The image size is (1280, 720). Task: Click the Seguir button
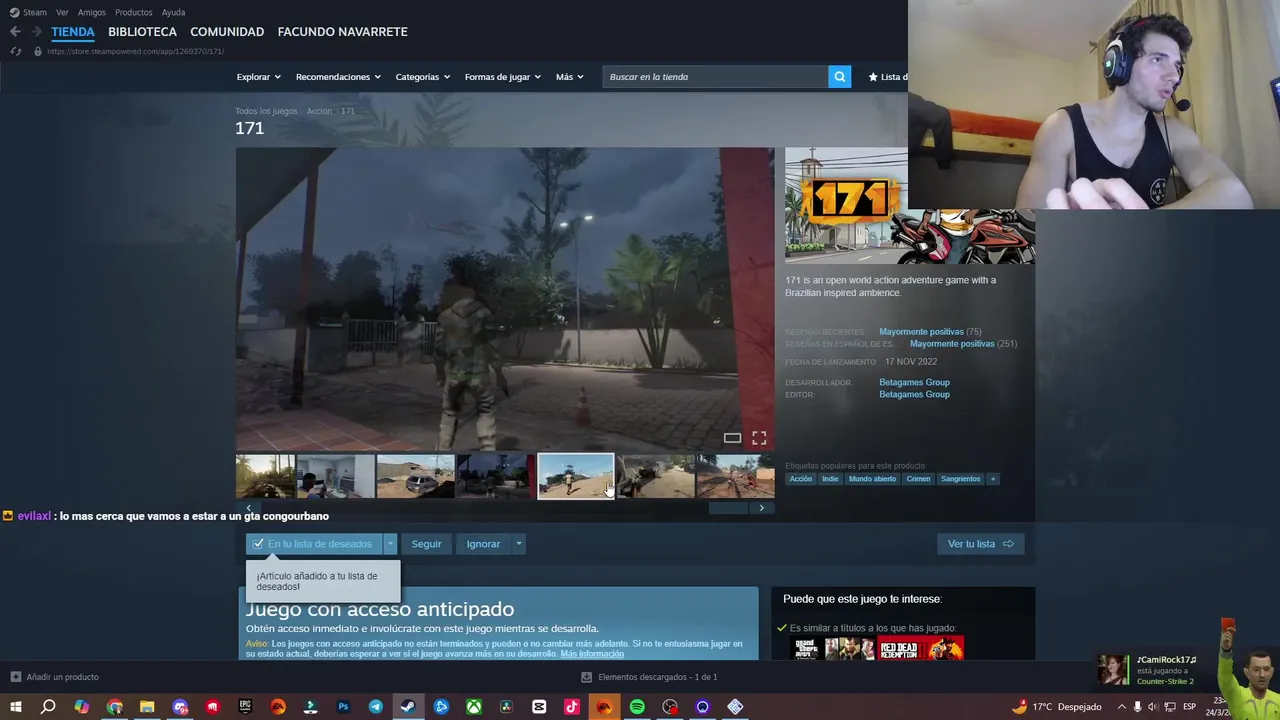click(x=426, y=544)
